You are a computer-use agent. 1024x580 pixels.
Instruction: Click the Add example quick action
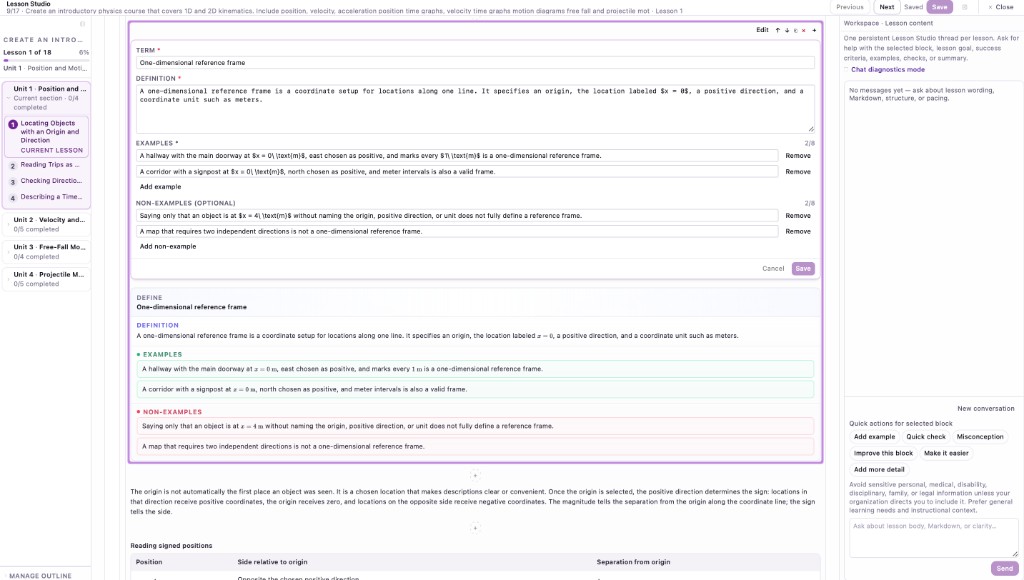pos(874,436)
